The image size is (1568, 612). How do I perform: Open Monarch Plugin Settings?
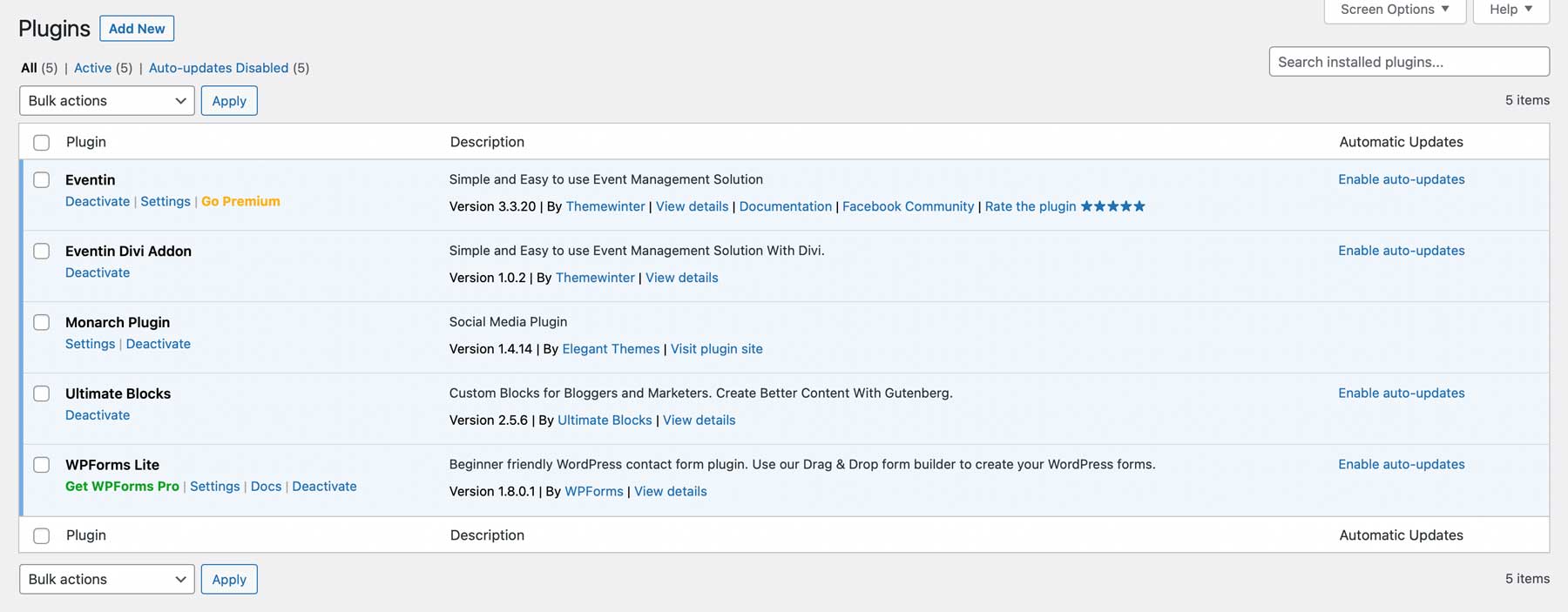point(90,344)
